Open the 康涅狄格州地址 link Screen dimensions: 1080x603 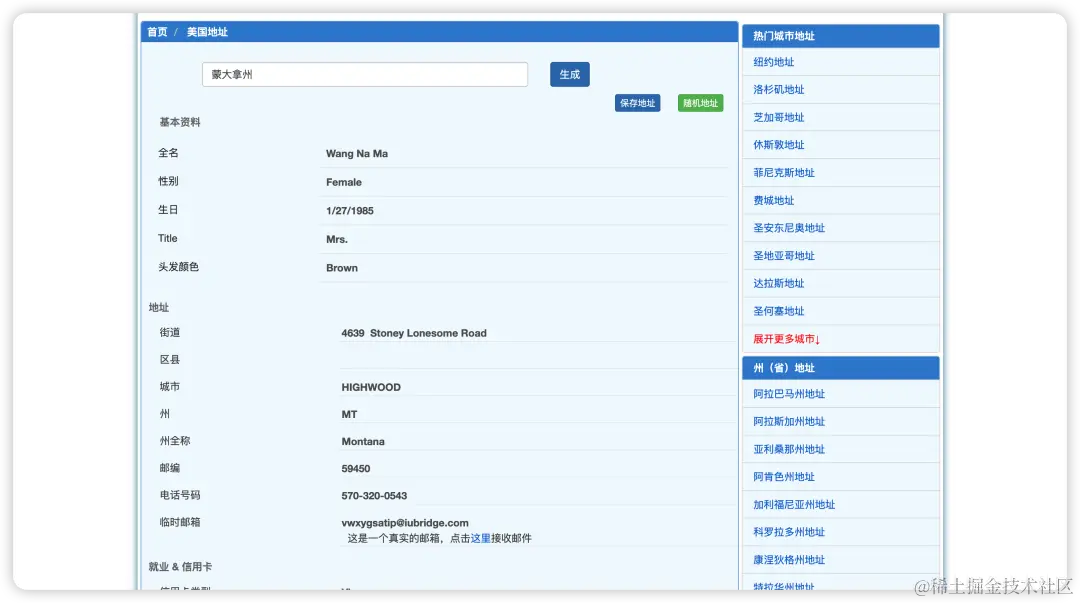tap(789, 560)
